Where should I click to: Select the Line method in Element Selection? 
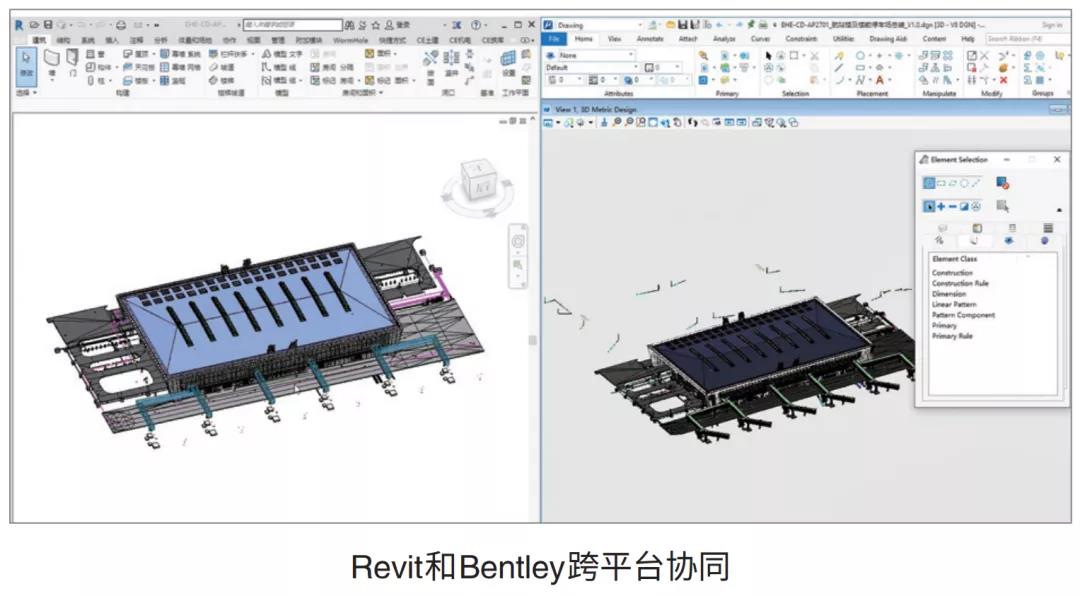click(975, 183)
